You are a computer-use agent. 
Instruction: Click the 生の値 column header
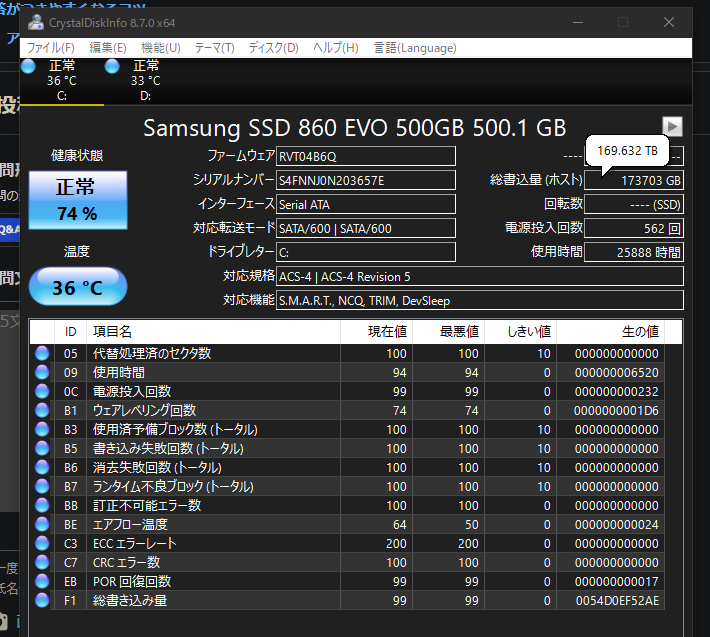(x=610, y=332)
